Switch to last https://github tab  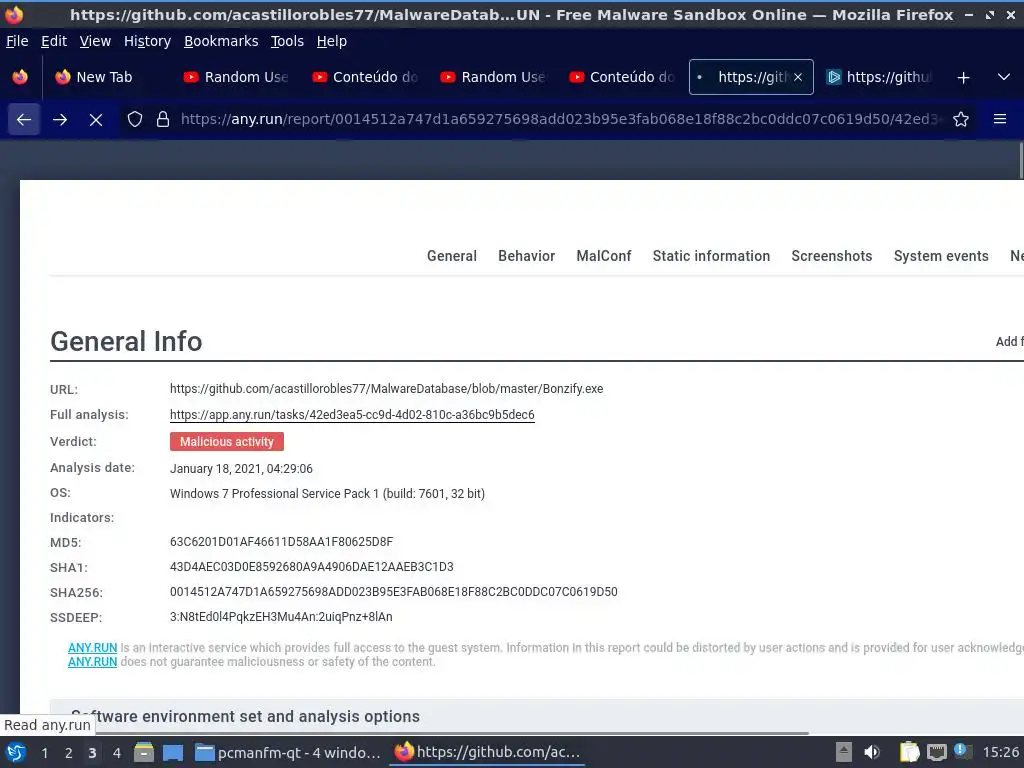(879, 77)
